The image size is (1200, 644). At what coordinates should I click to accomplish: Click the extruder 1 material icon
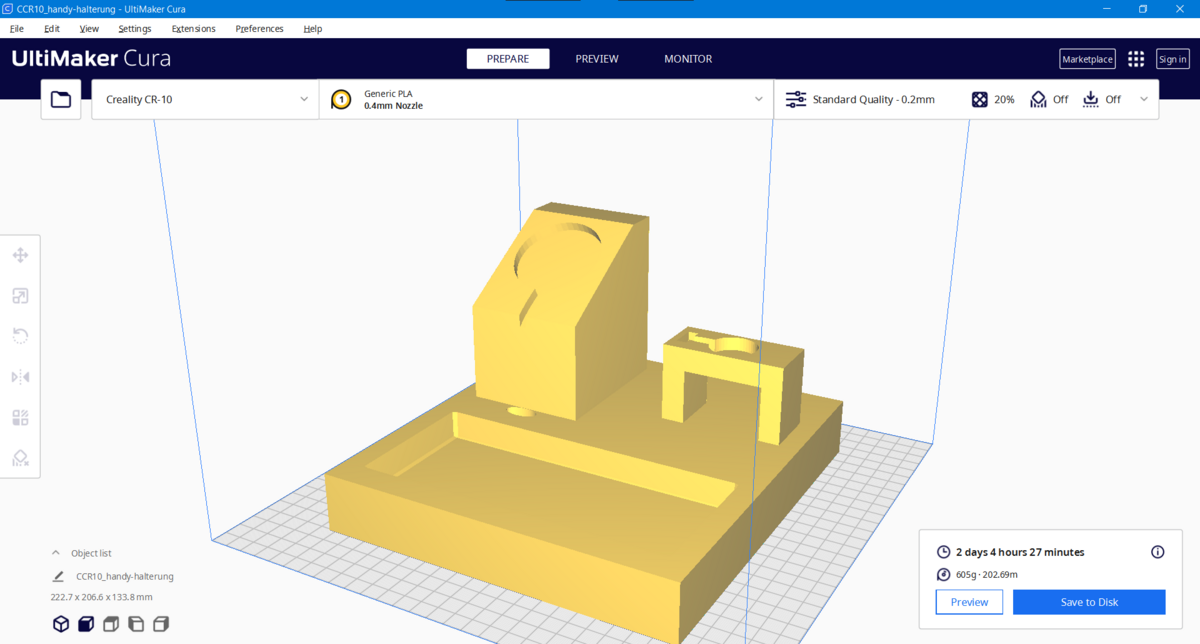tap(341, 99)
